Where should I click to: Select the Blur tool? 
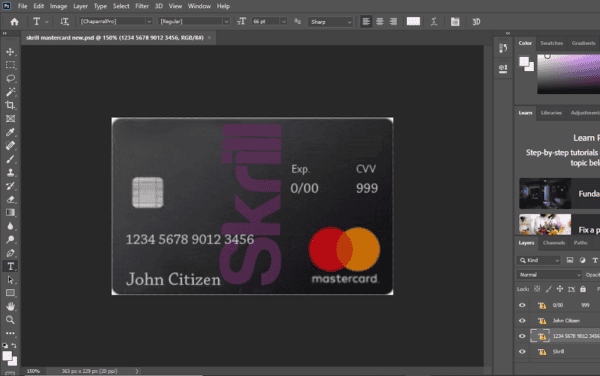(x=10, y=226)
